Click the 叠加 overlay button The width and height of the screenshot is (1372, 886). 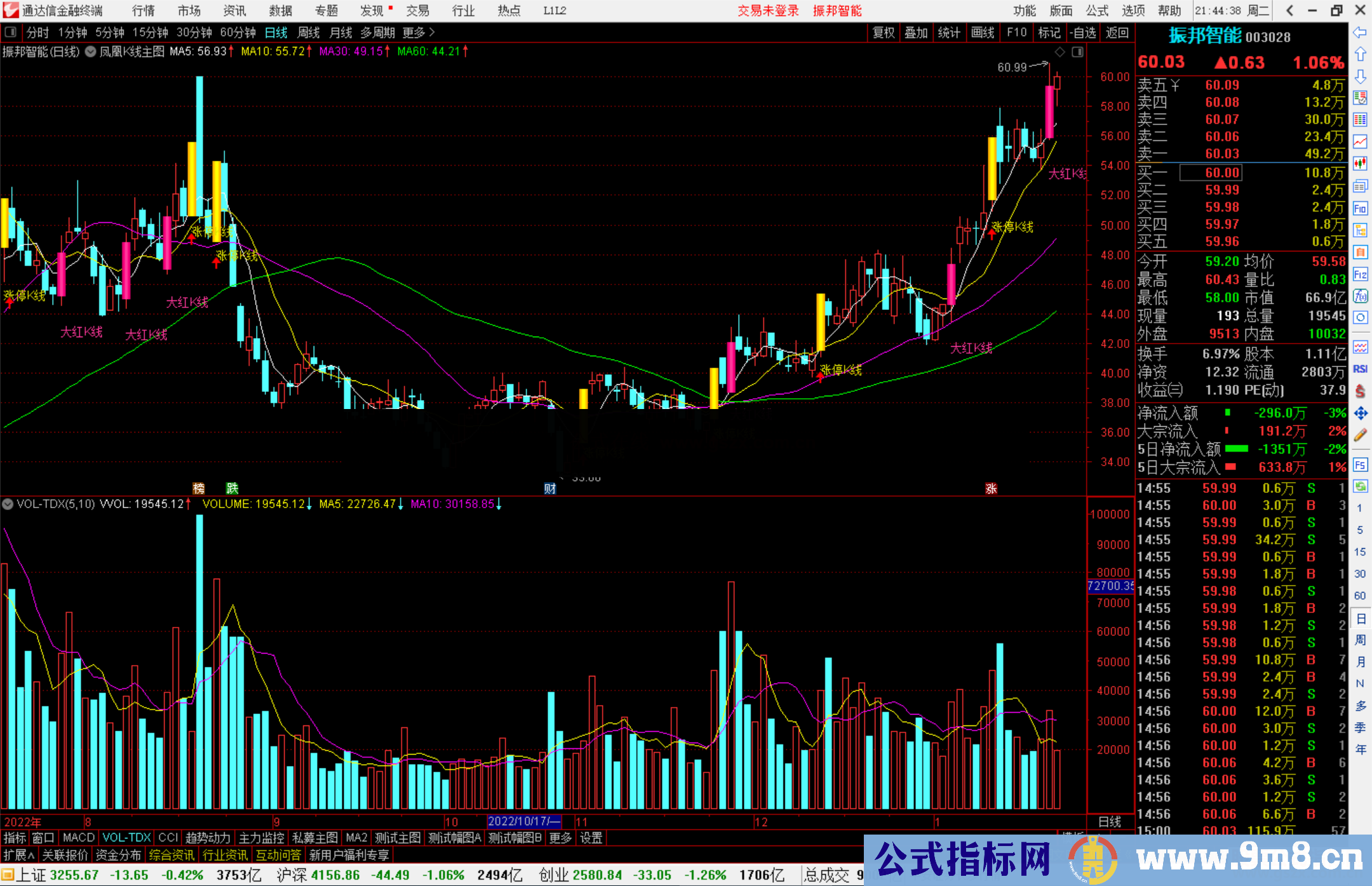tap(916, 32)
